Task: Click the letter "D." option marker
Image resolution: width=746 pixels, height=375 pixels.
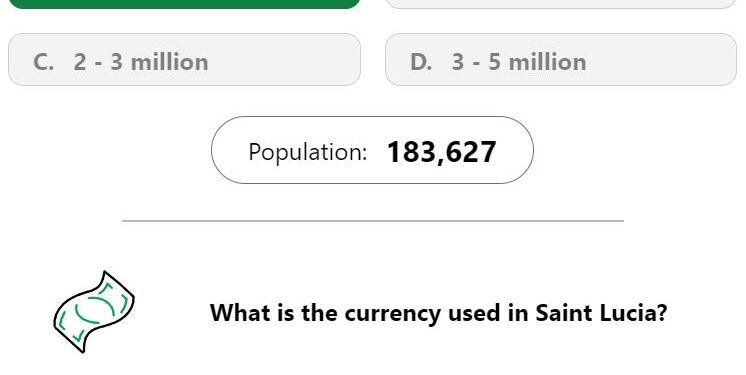Action: (421, 62)
